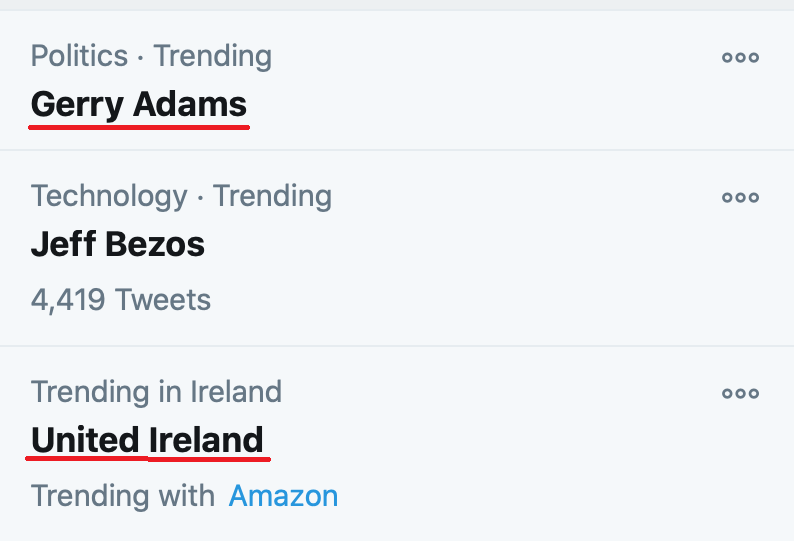Click red underline beneath United Ireland
Image resolution: width=794 pixels, height=541 pixels.
[x=148, y=459]
